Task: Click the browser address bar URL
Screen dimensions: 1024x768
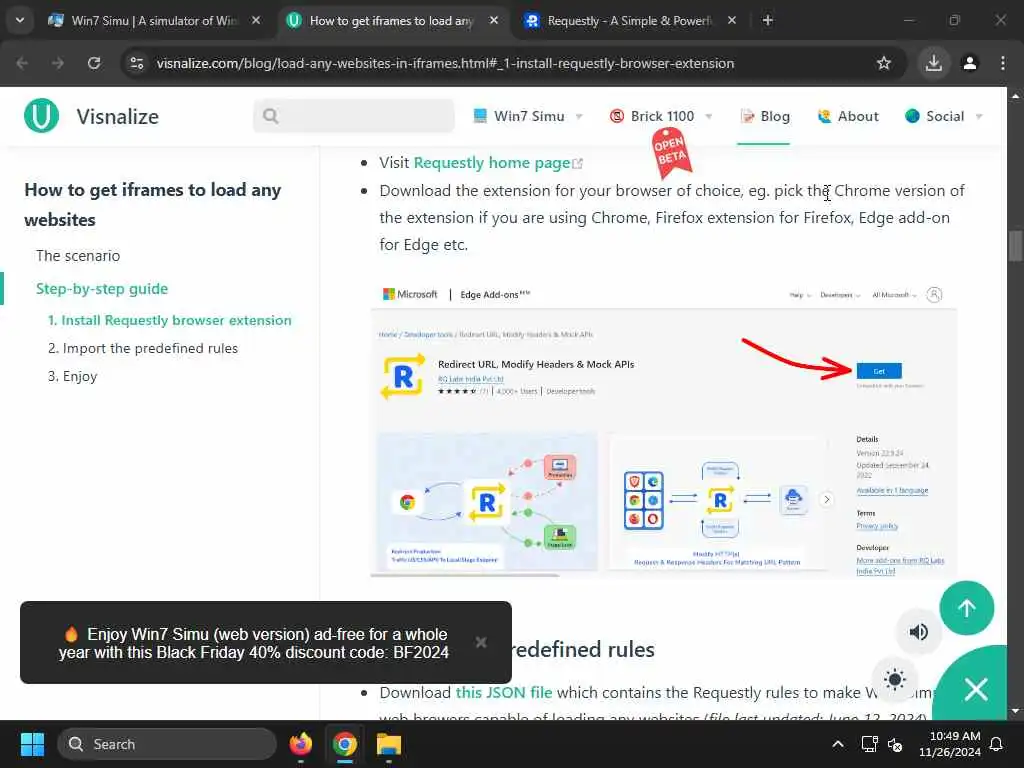Action: [x=445, y=63]
